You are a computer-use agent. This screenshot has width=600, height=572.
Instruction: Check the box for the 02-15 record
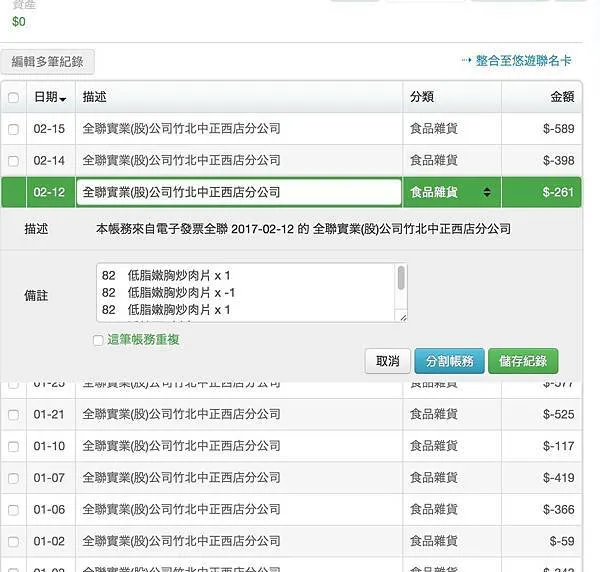[13, 129]
